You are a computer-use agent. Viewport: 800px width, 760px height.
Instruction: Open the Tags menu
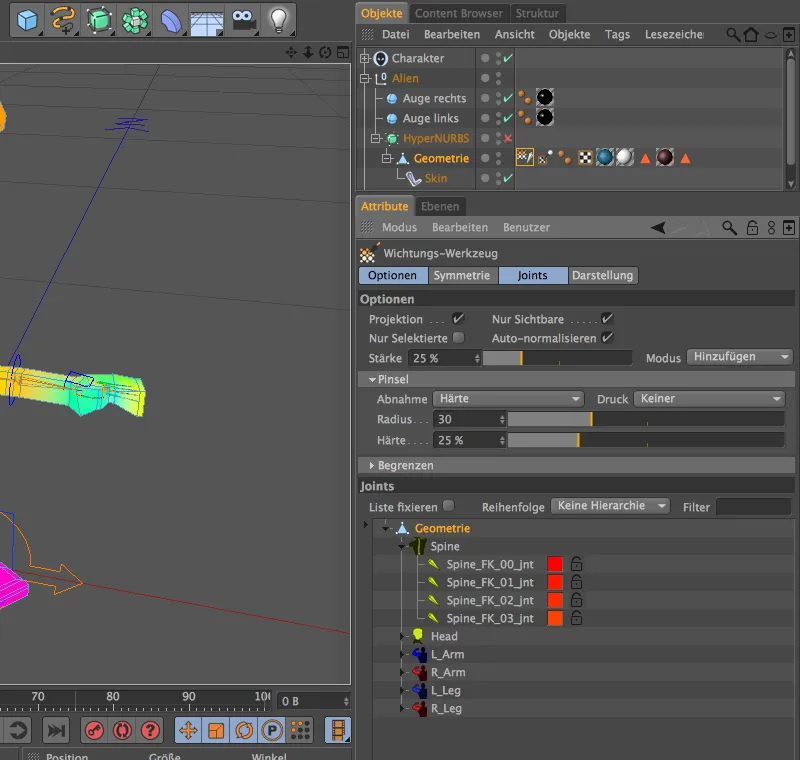617,34
